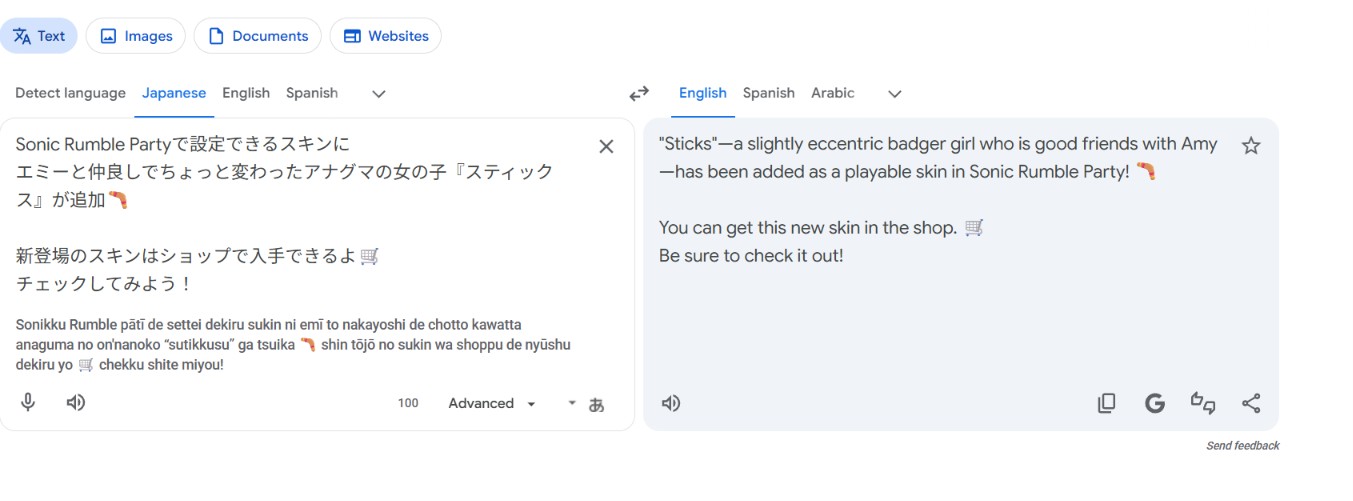
Task: Rate this translation with thumbs icon
Action: 1203,403
